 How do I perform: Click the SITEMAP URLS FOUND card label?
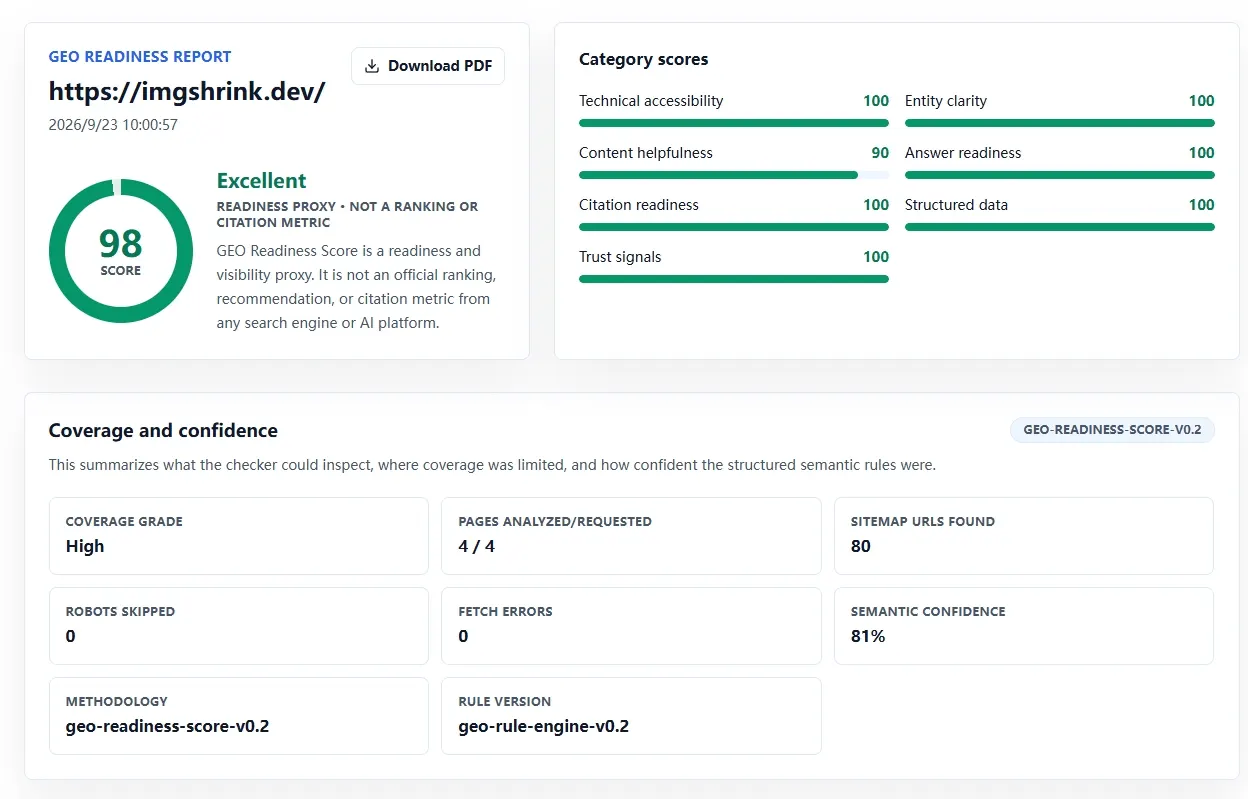click(x=923, y=521)
